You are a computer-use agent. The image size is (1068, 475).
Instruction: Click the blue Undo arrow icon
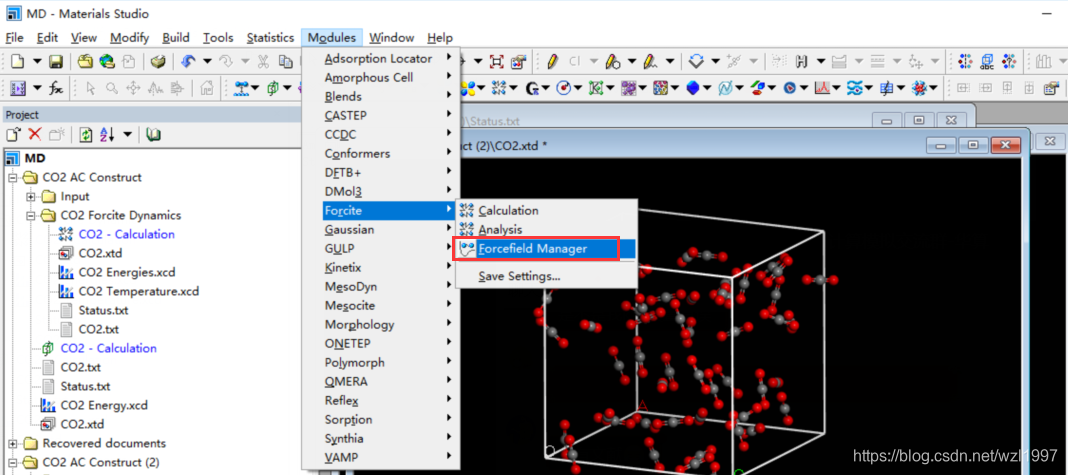point(189,61)
